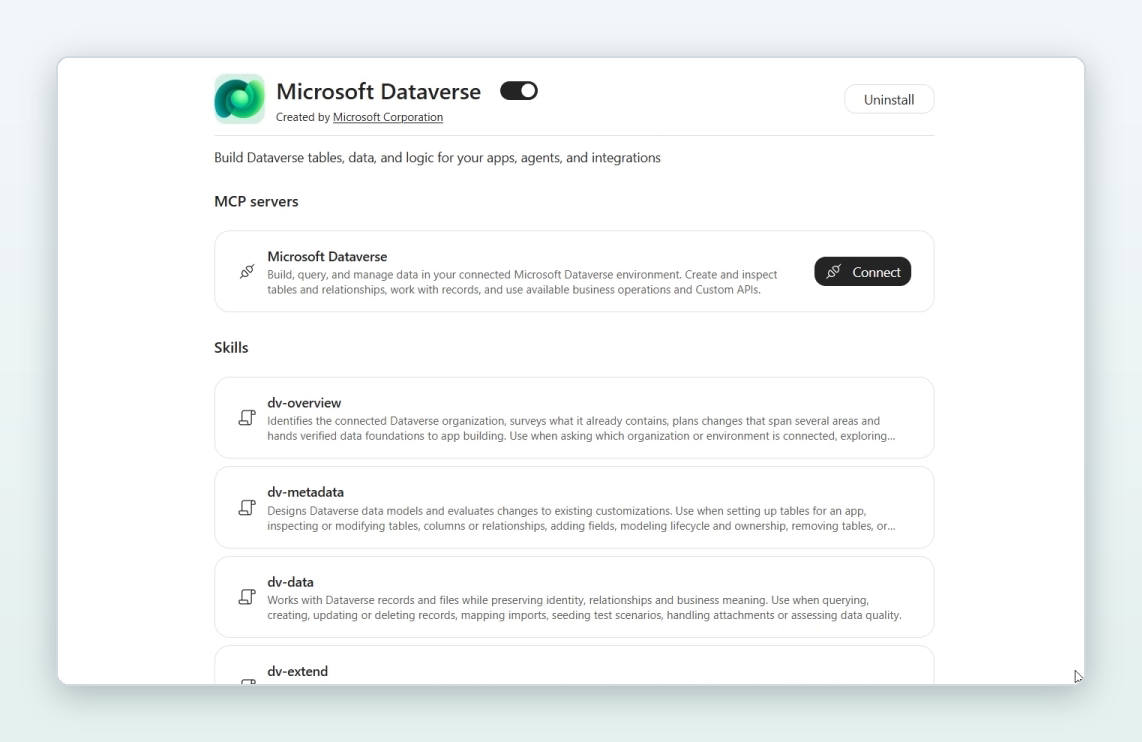Click the scroll icon next to dv-overview

coord(247,418)
